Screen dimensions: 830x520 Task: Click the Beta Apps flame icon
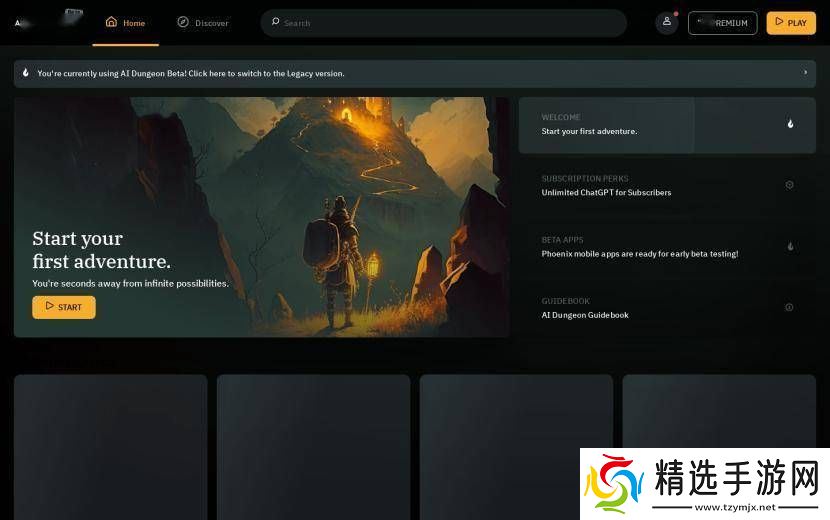789,246
